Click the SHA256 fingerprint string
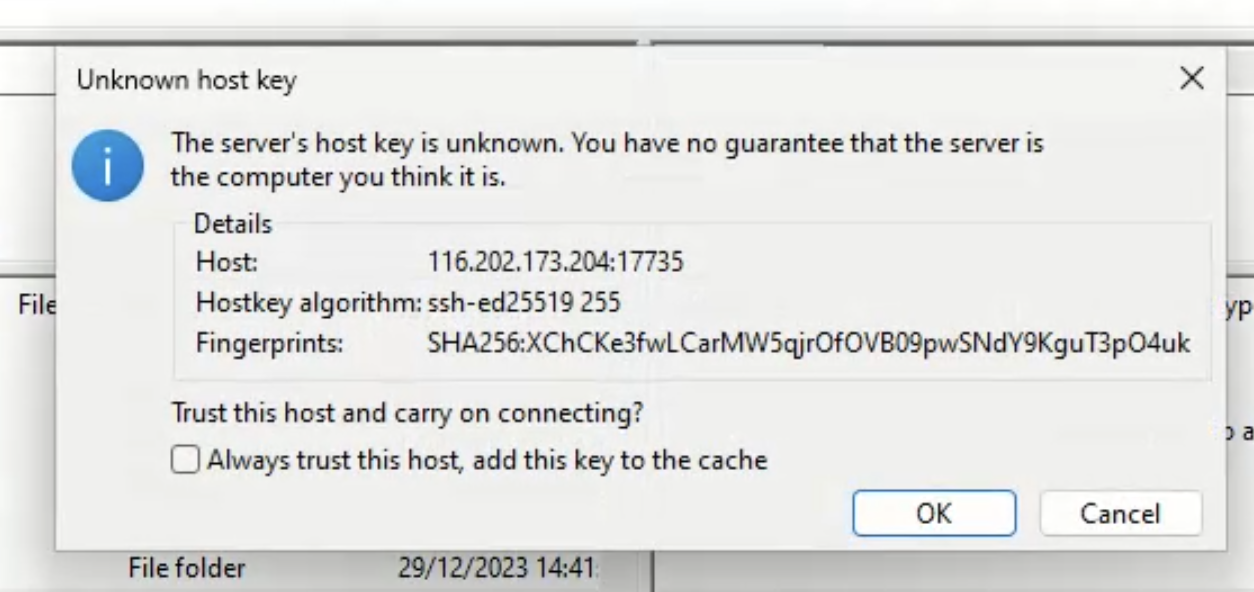Viewport: 1254px width, 592px height. (x=808, y=343)
